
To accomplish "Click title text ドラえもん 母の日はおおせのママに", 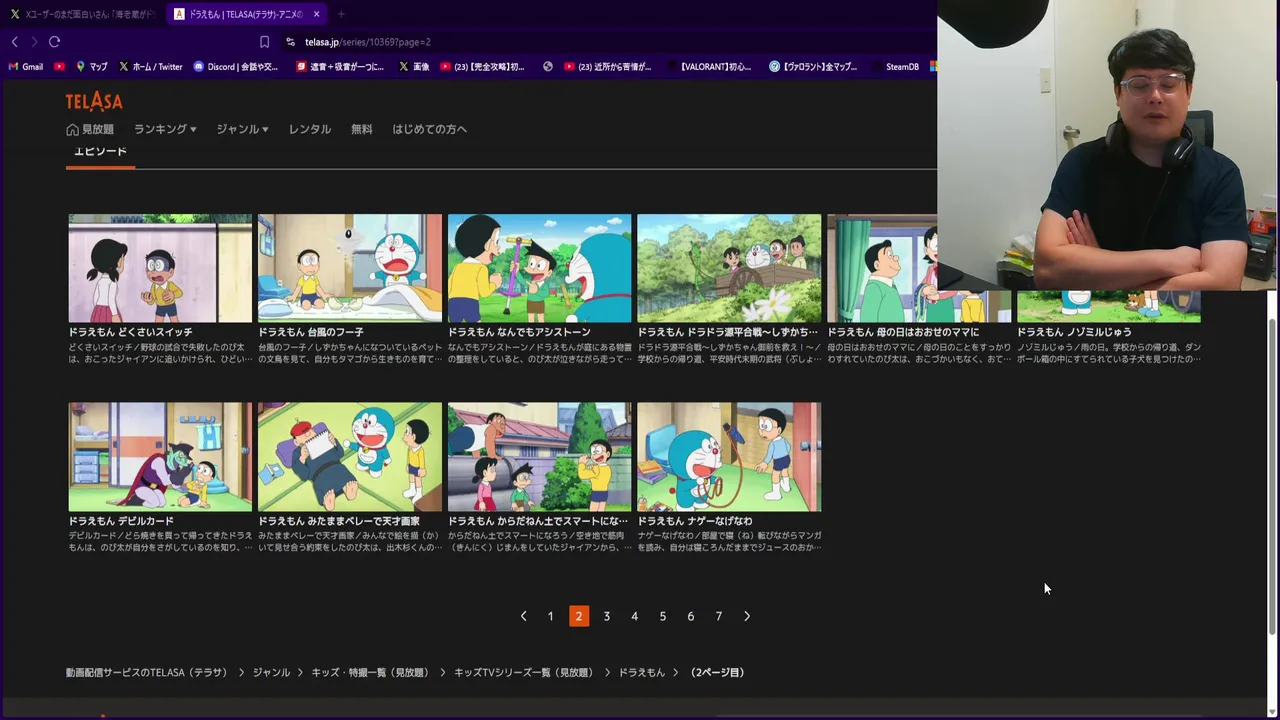I will coord(903,332).
